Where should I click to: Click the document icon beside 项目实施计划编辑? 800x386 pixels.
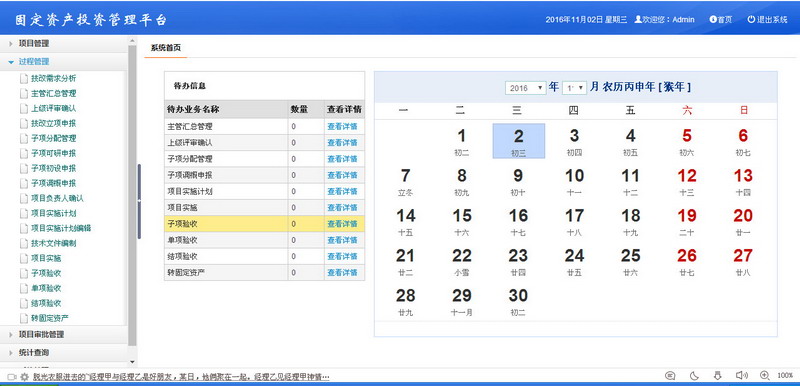click(x=23, y=228)
